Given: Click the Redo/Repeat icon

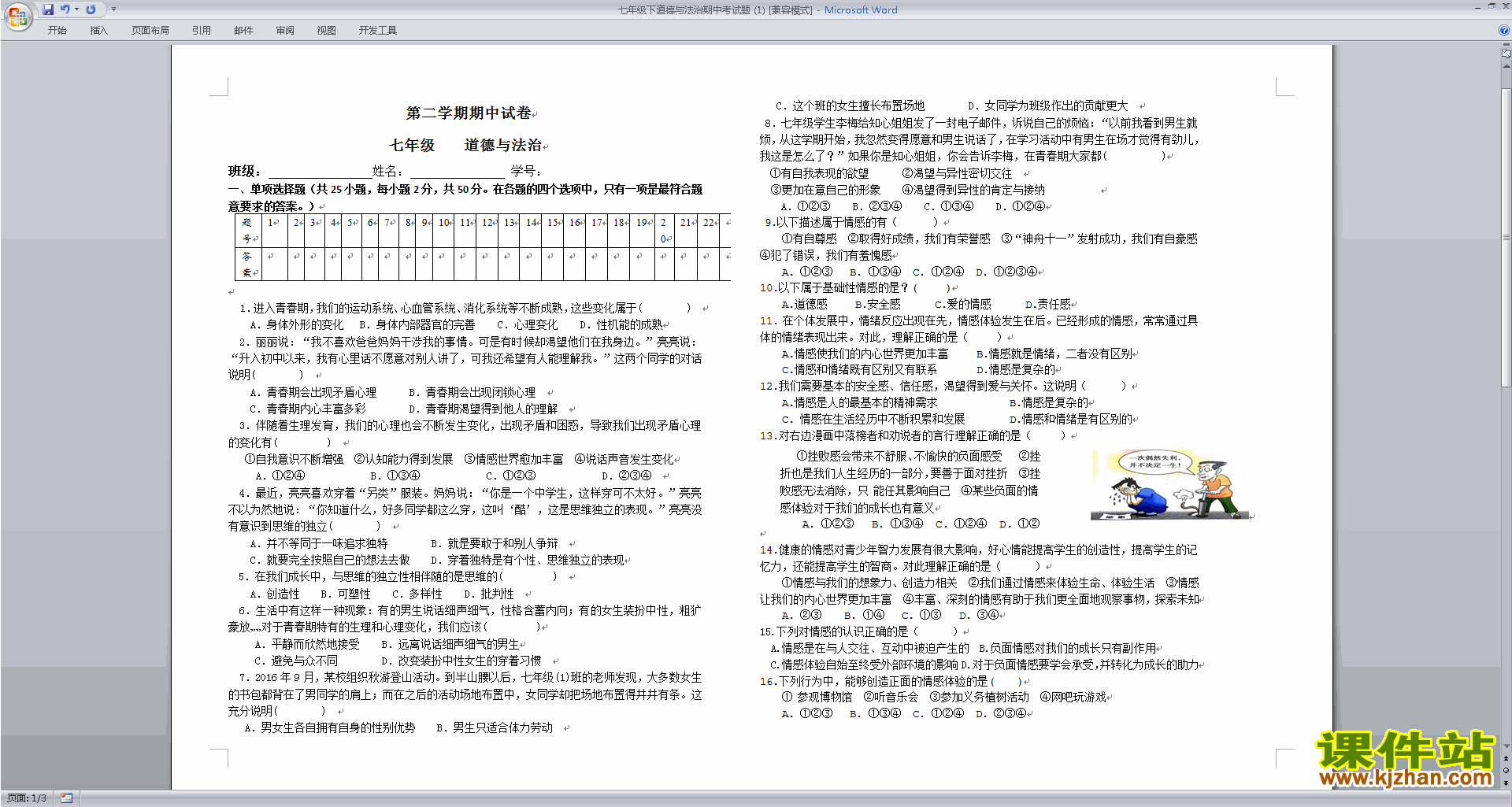Looking at the screenshot, I should (x=91, y=9).
